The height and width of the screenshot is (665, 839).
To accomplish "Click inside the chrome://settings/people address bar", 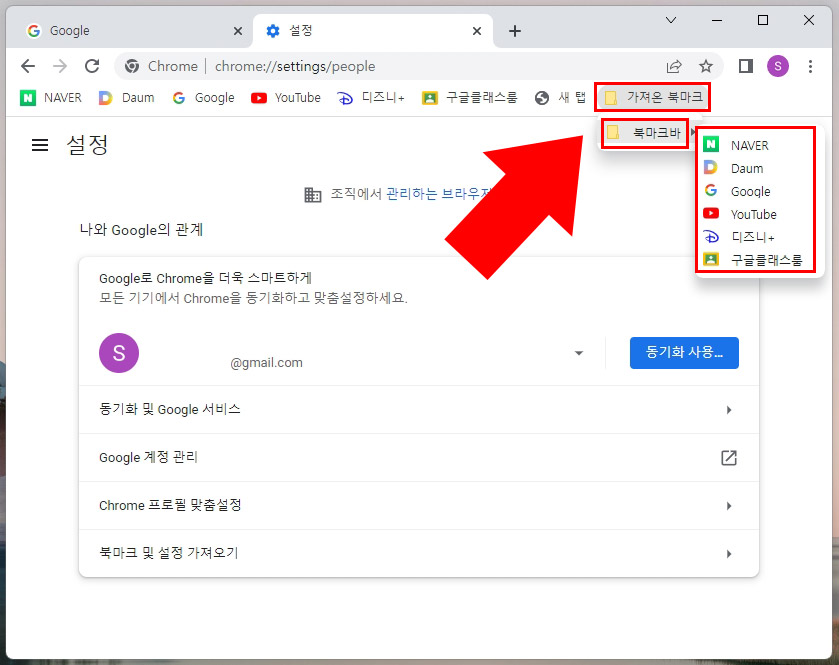I will [300, 65].
